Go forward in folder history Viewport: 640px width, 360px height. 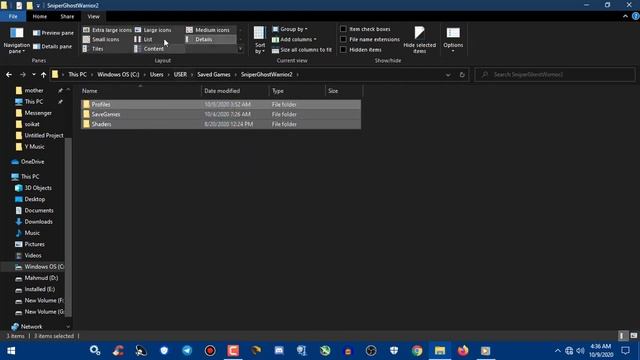22,75
